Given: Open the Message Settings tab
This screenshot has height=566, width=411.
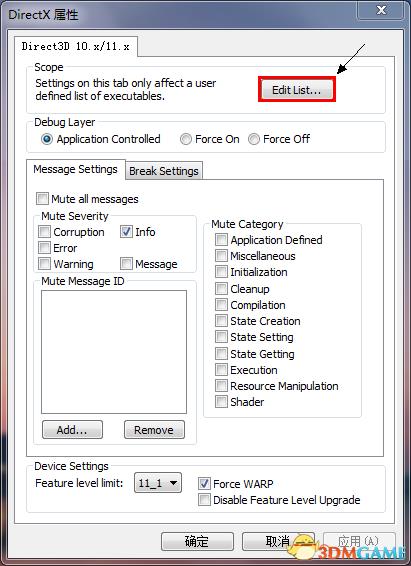Looking at the screenshot, I should tap(75, 169).
